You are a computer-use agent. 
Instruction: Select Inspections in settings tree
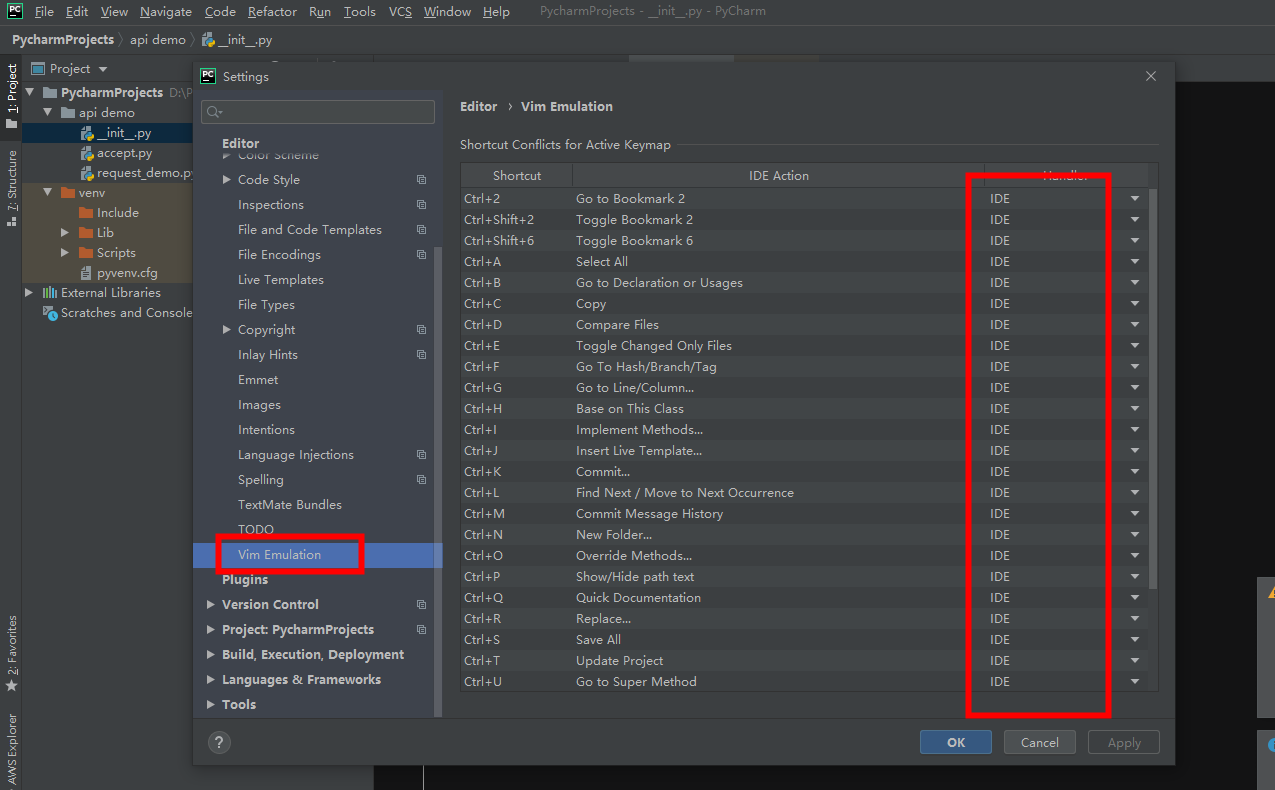[271, 205]
